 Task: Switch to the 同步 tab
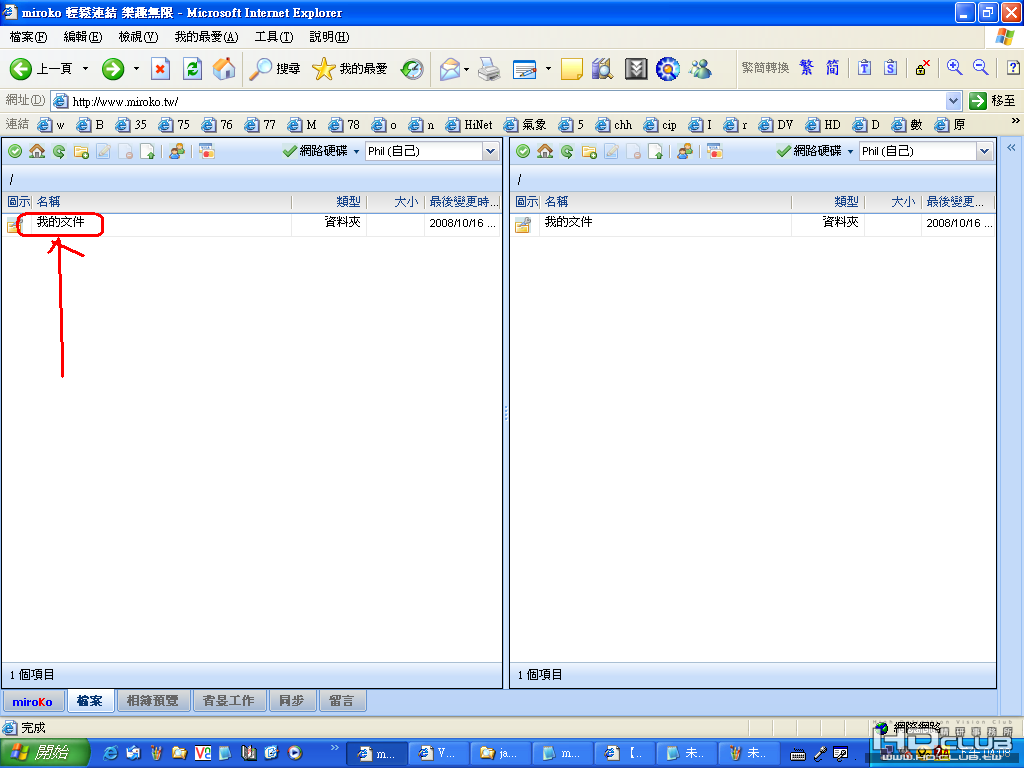click(x=291, y=701)
